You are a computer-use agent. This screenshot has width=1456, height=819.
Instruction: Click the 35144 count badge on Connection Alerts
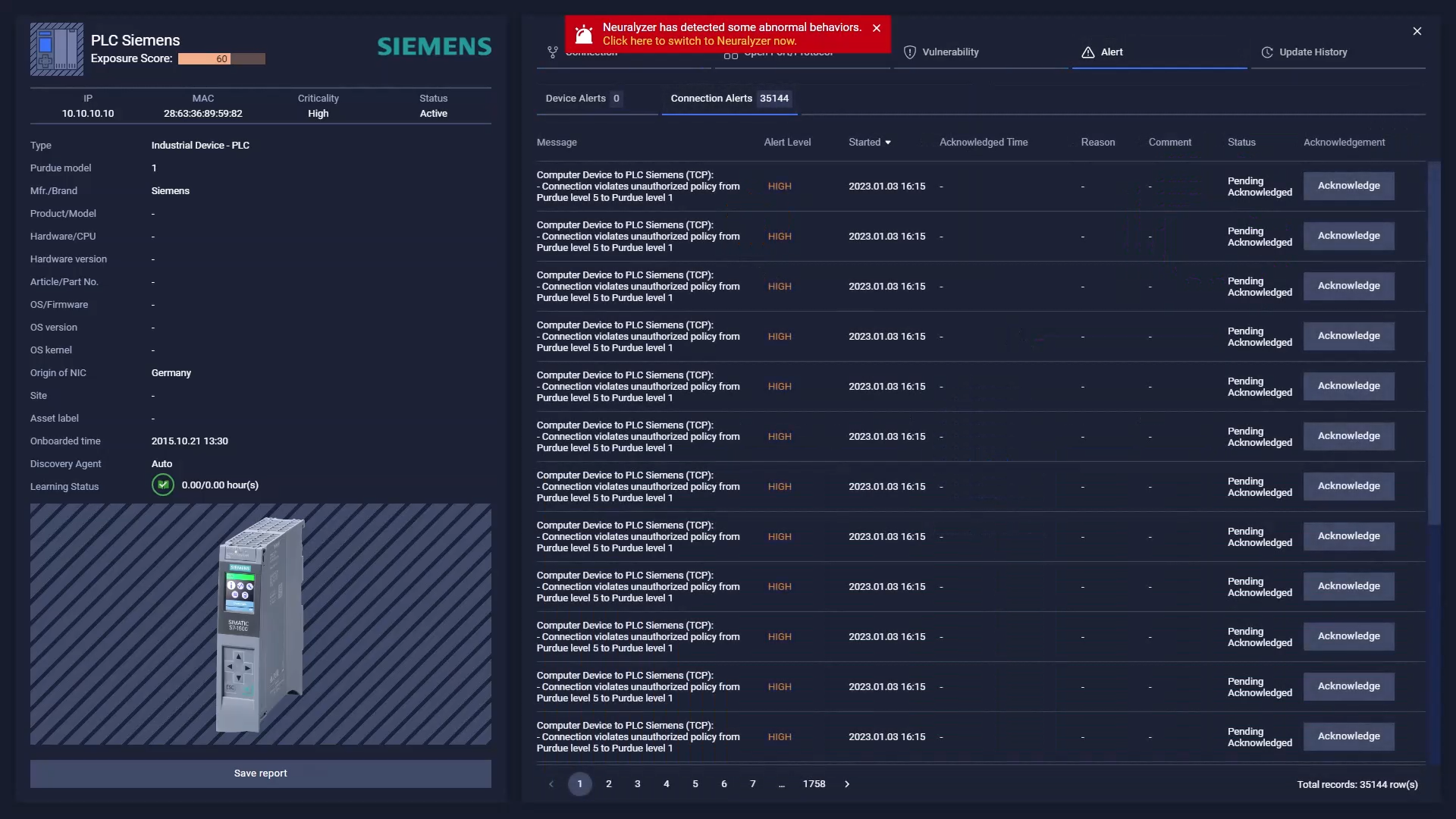(x=774, y=99)
